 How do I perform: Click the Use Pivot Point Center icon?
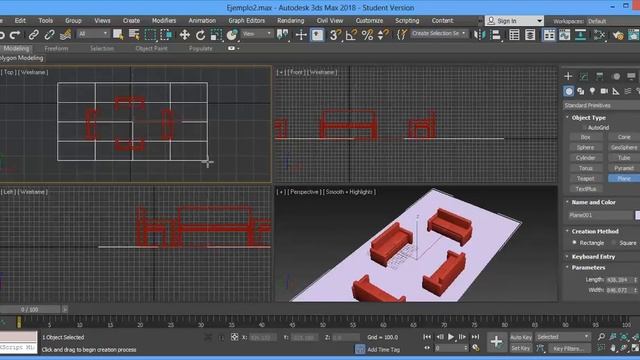click(282, 35)
